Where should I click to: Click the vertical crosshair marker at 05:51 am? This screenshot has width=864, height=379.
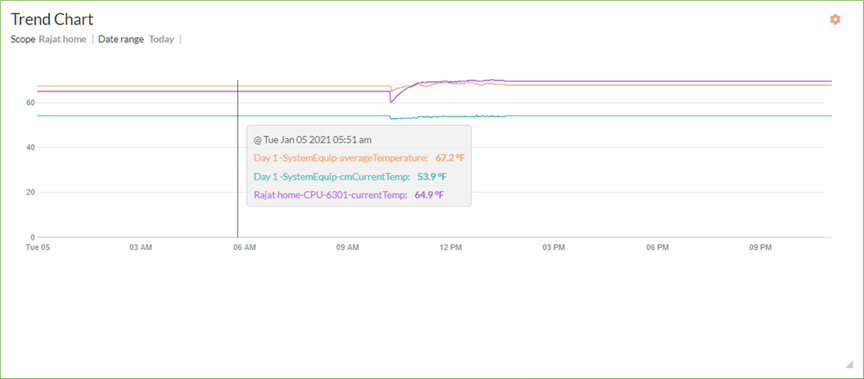[x=237, y=159]
